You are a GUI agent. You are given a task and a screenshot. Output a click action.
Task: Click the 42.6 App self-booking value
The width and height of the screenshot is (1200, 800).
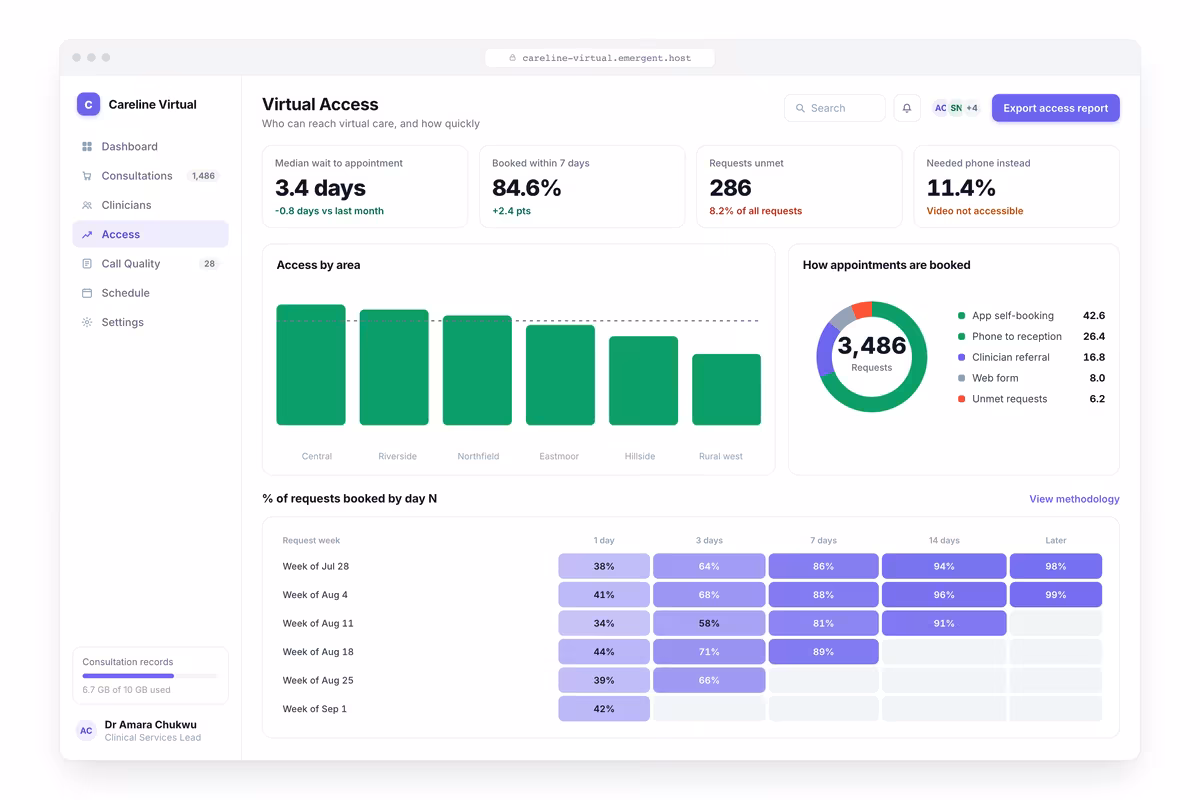click(x=1094, y=316)
